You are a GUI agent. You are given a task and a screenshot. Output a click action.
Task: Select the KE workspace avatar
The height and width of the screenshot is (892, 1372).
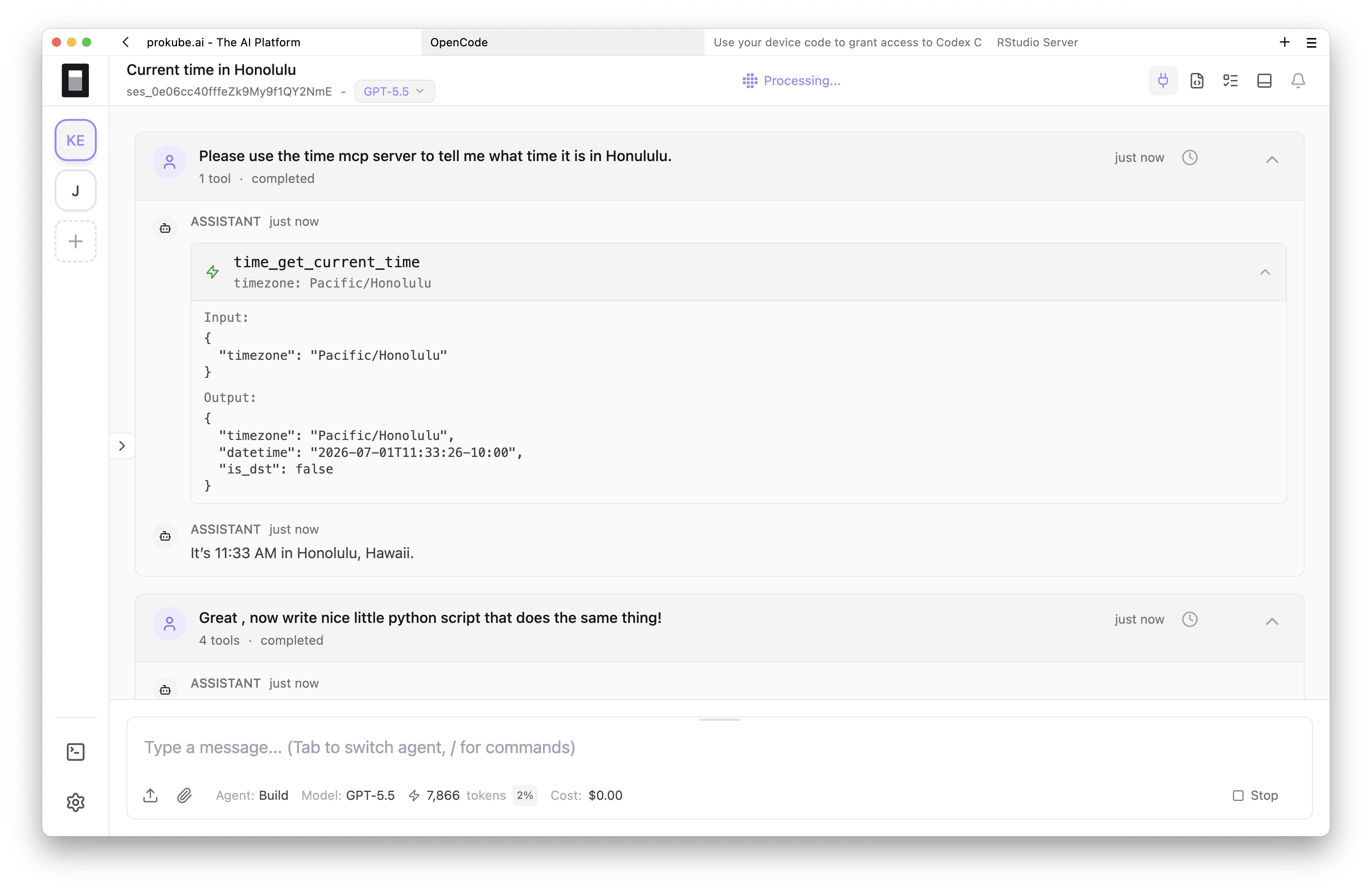click(76, 140)
